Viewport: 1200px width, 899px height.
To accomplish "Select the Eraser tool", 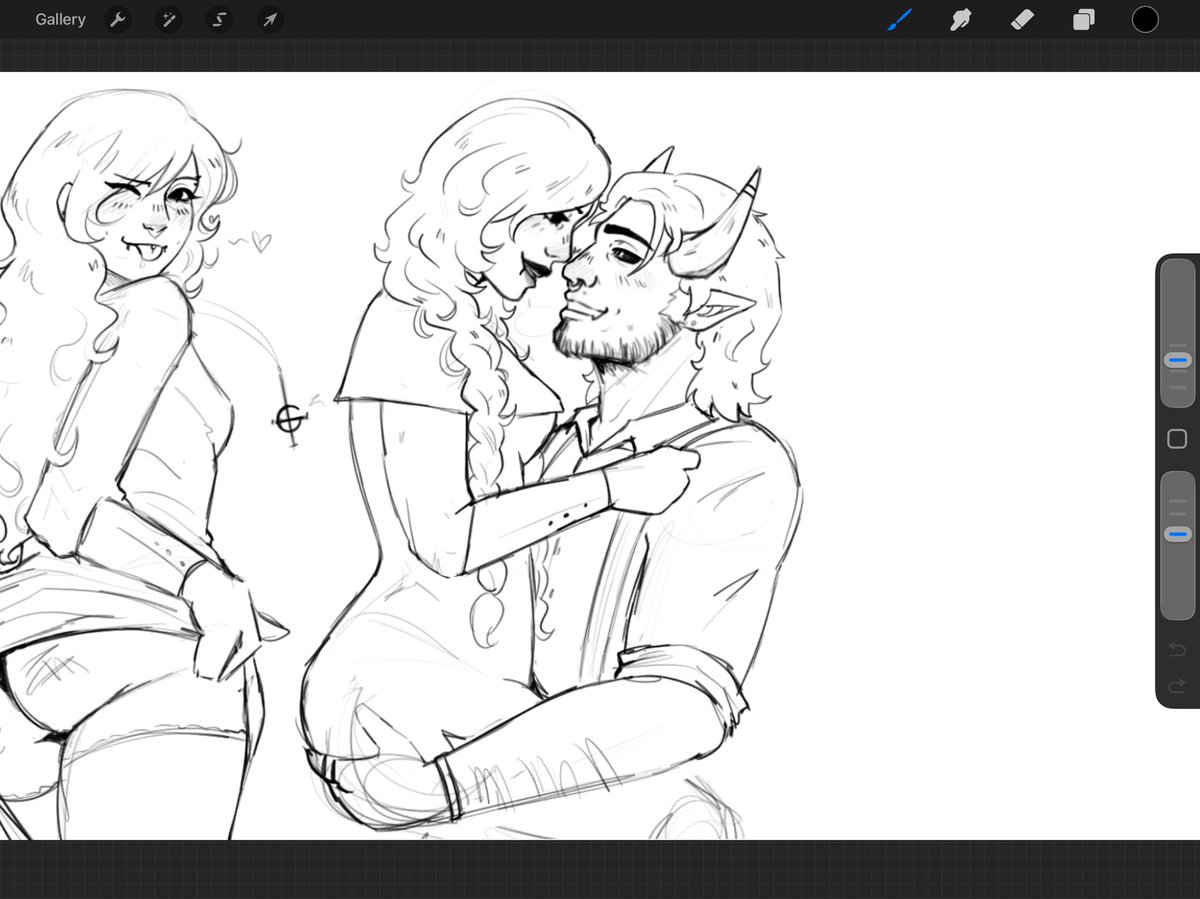I will pyautogui.click(x=1022, y=19).
